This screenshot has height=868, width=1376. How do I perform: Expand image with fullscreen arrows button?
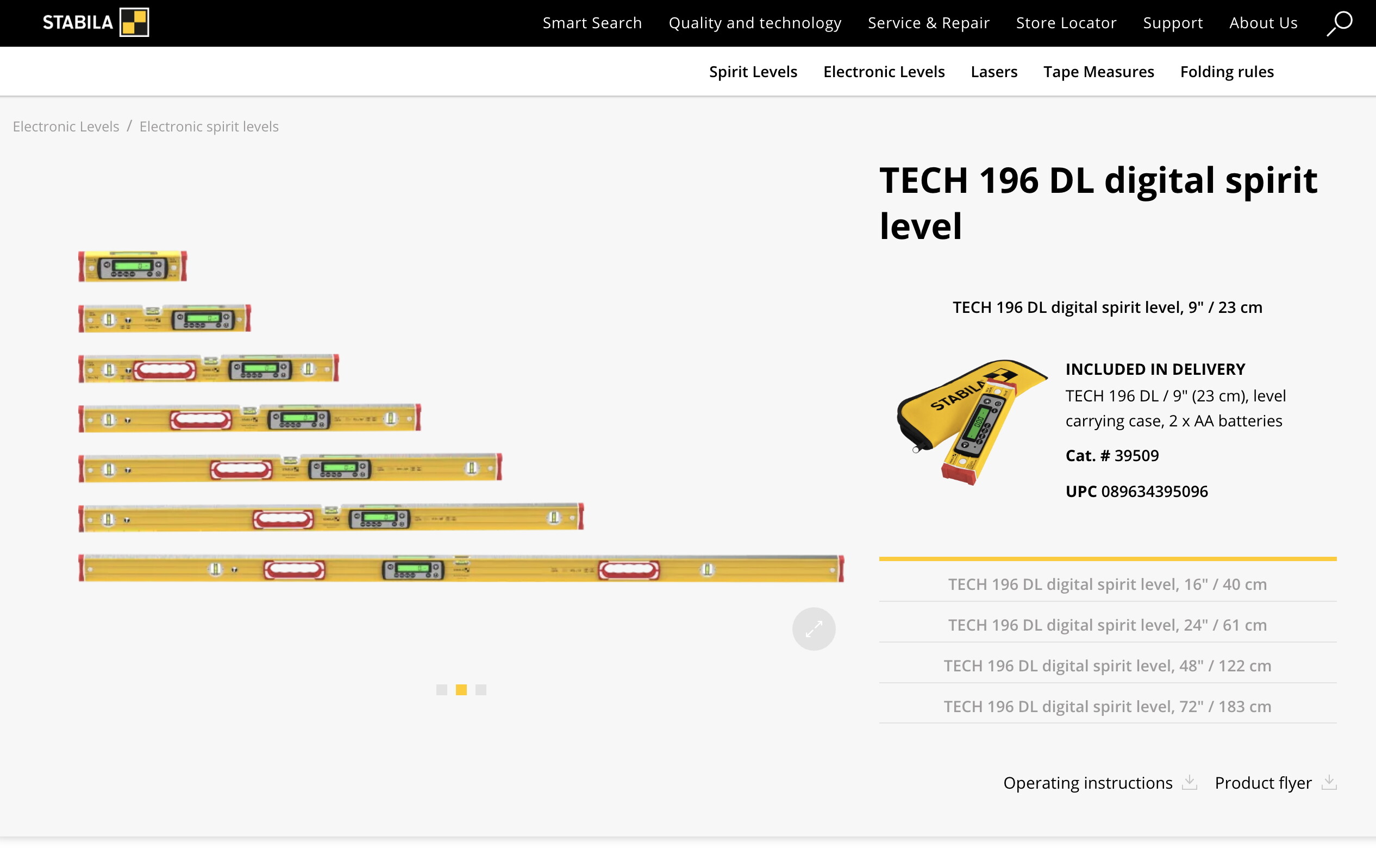[x=813, y=628]
